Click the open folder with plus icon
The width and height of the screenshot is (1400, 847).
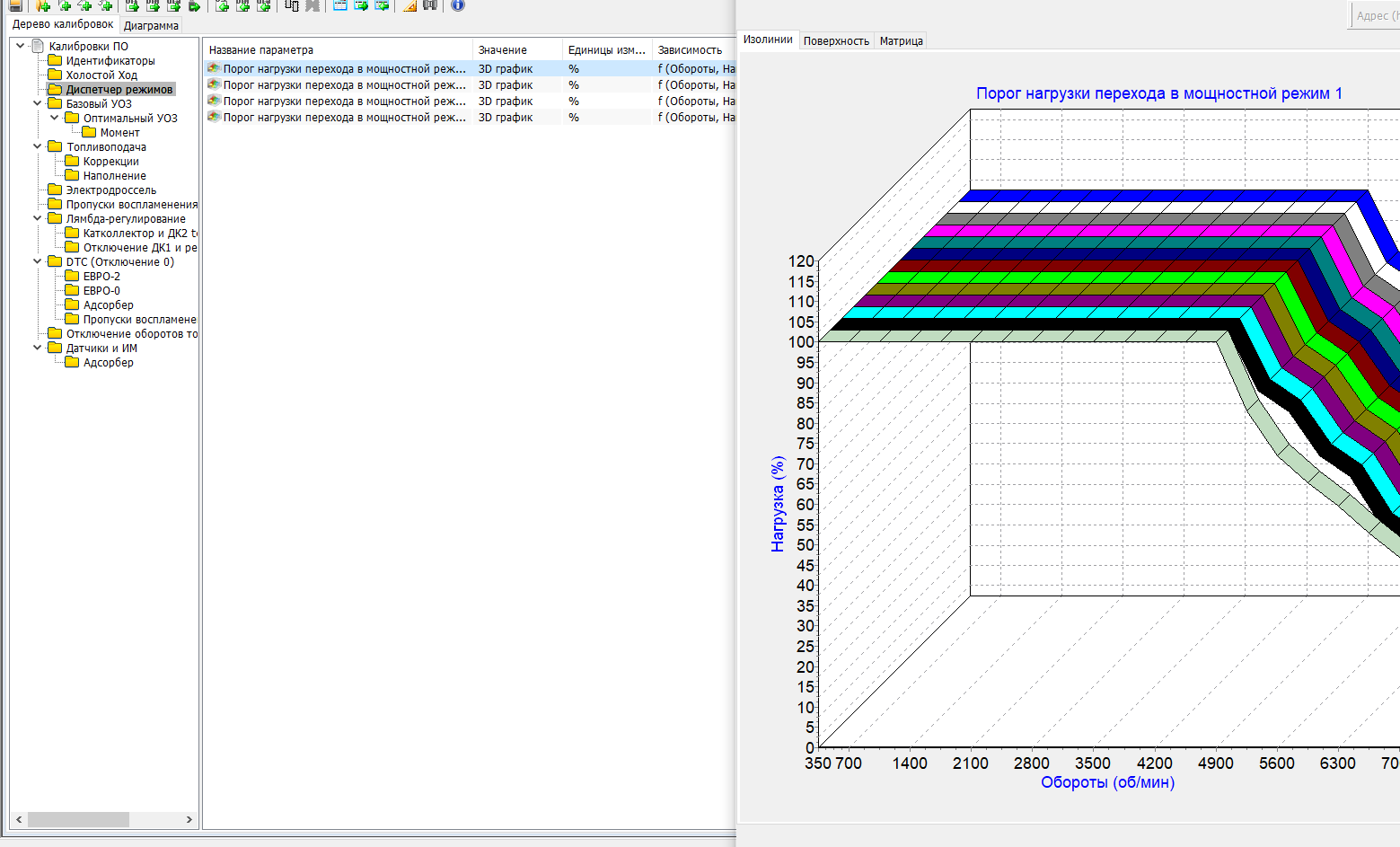(42, 5)
